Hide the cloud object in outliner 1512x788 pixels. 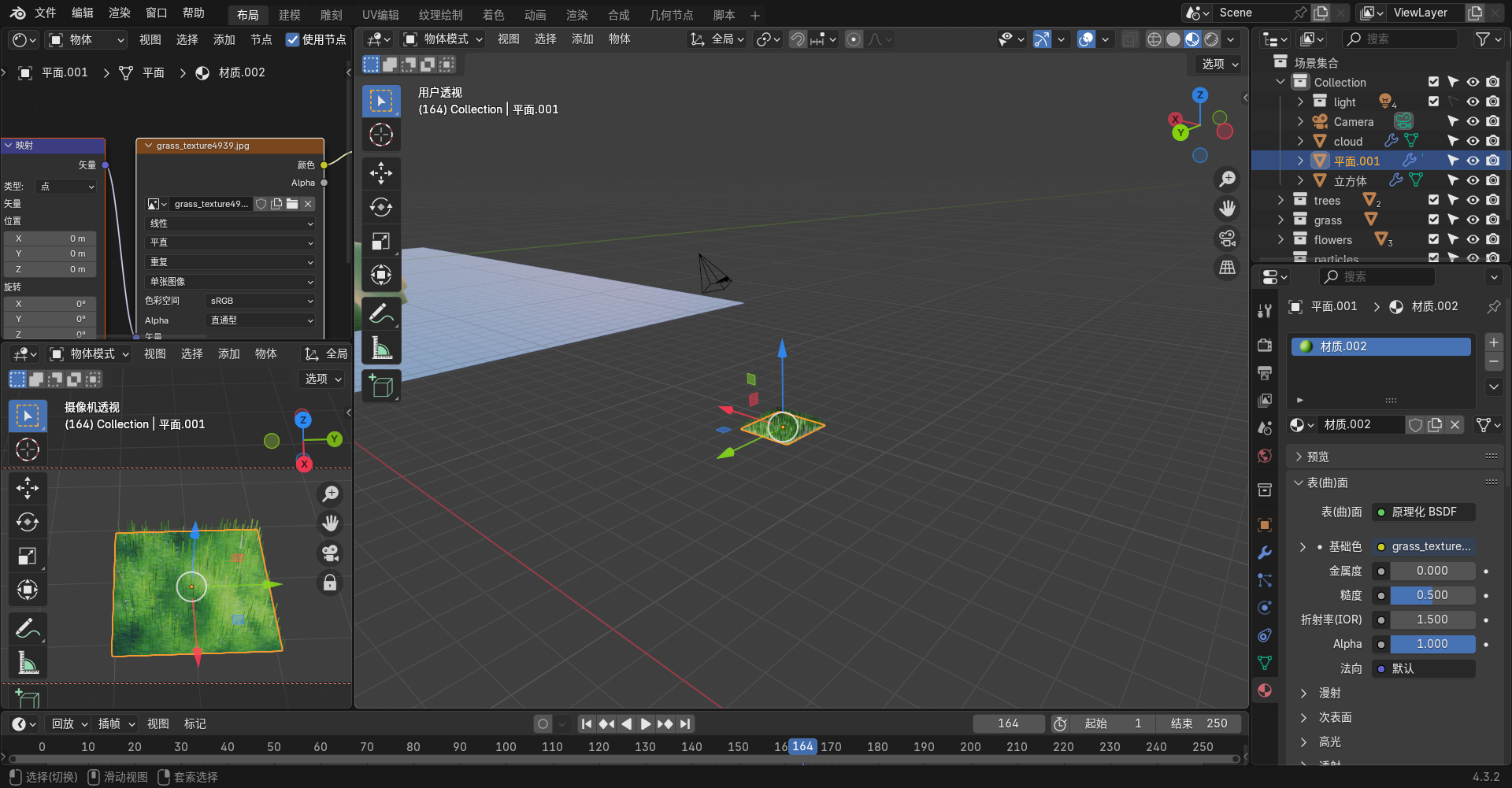[1473, 141]
